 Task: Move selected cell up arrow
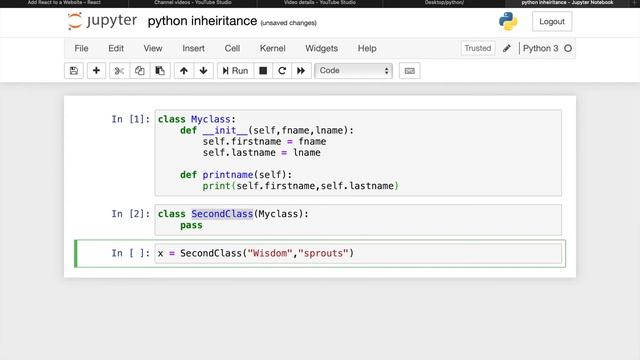pos(184,71)
